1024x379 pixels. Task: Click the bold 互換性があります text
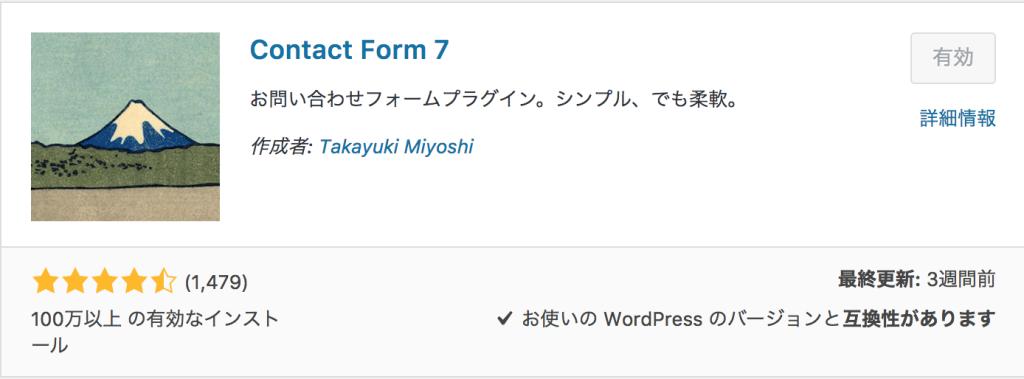pyautogui.click(x=919, y=319)
